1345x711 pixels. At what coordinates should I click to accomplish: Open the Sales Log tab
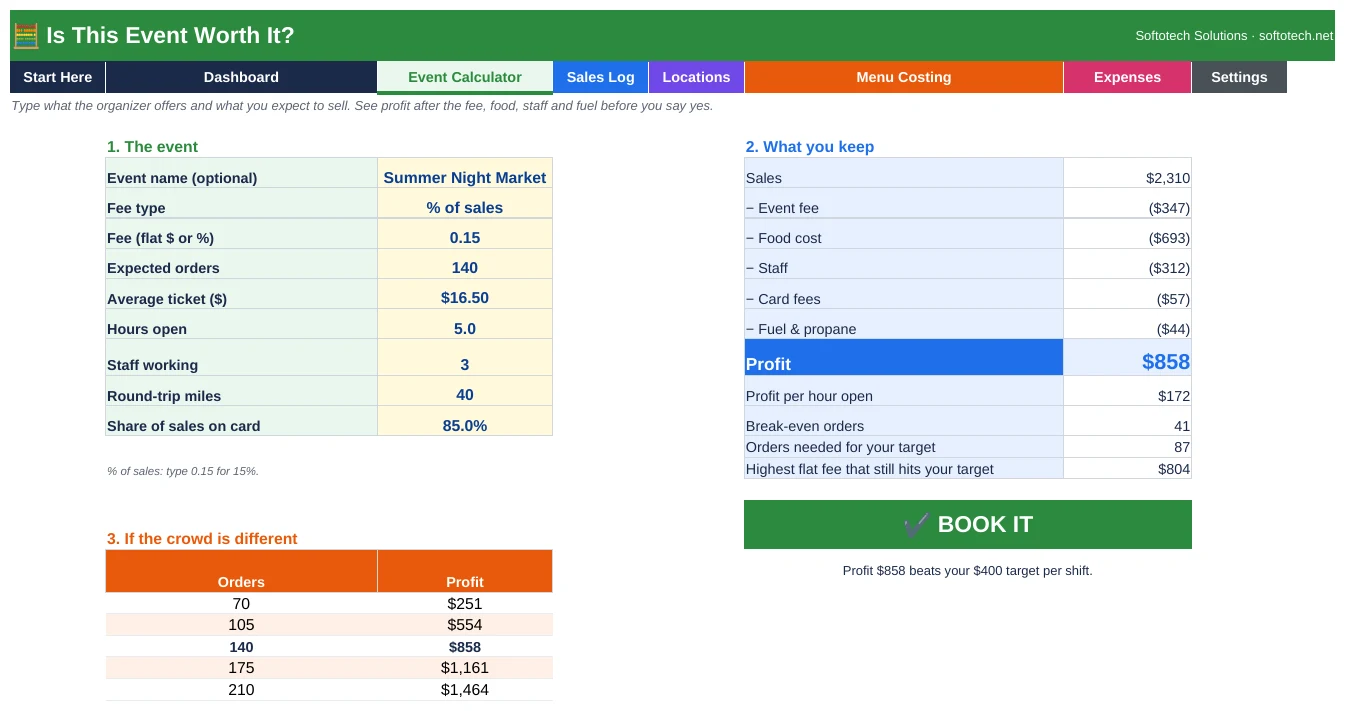[600, 77]
